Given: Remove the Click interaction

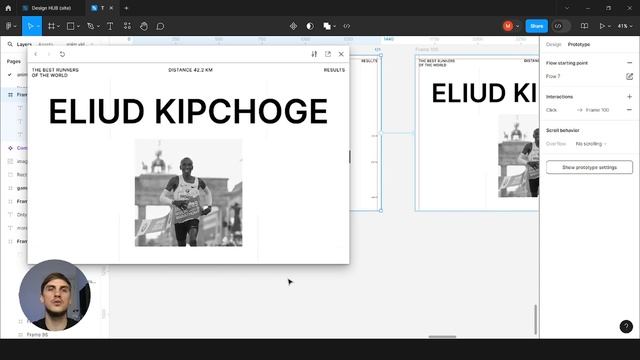Looking at the screenshot, I should [x=629, y=110].
